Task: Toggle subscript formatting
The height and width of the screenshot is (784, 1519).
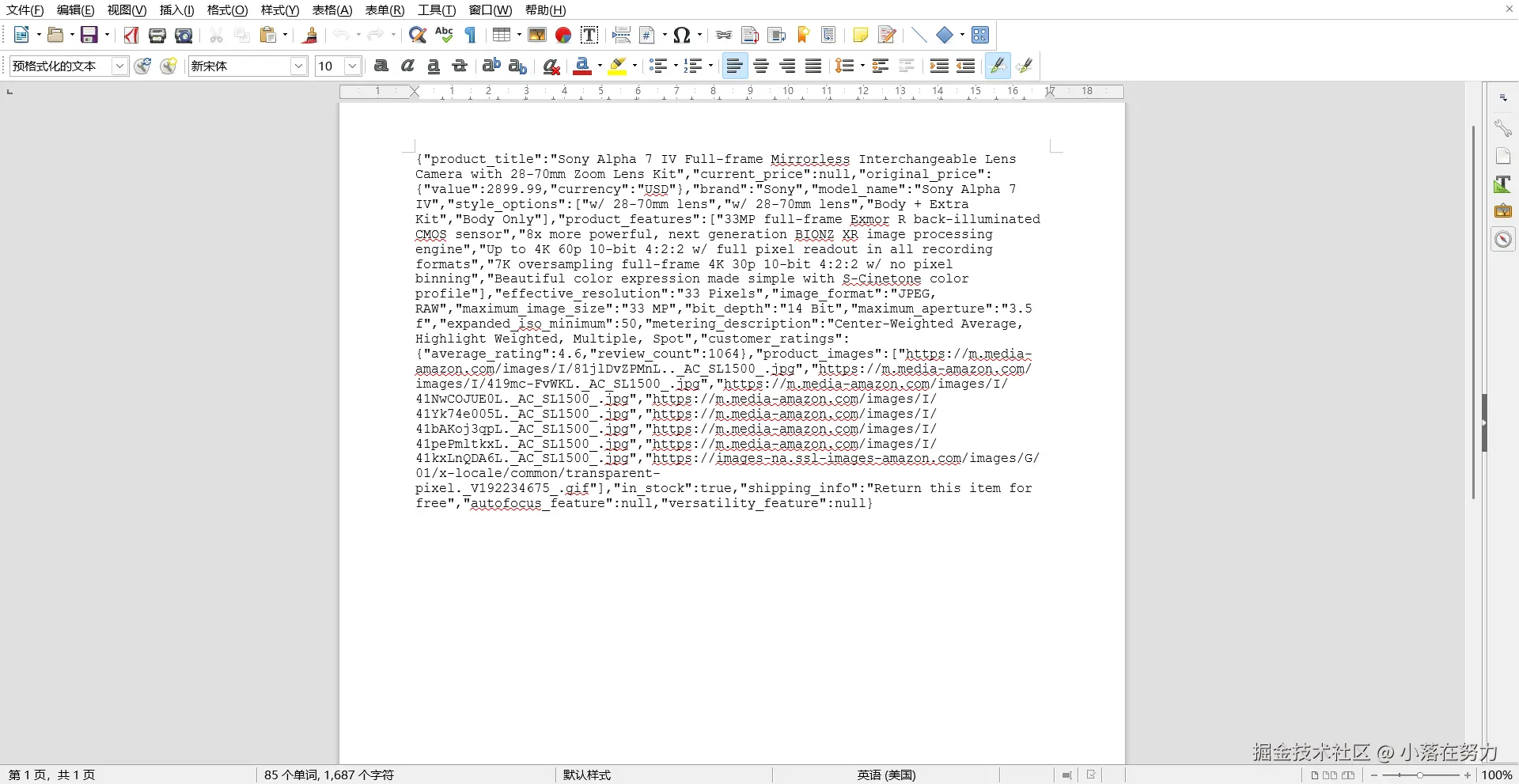Action: tap(517, 66)
